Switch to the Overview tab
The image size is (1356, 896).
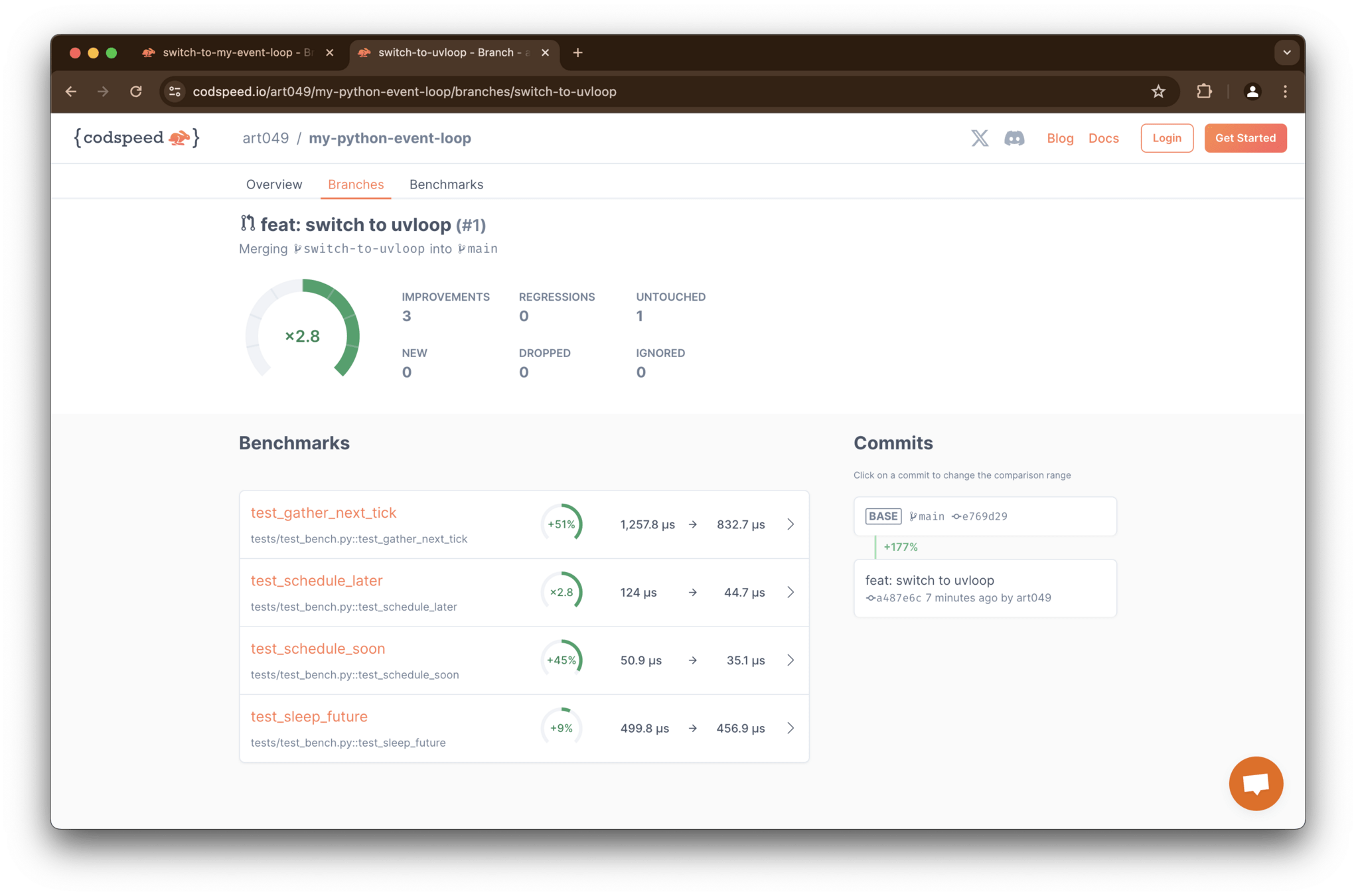click(274, 185)
